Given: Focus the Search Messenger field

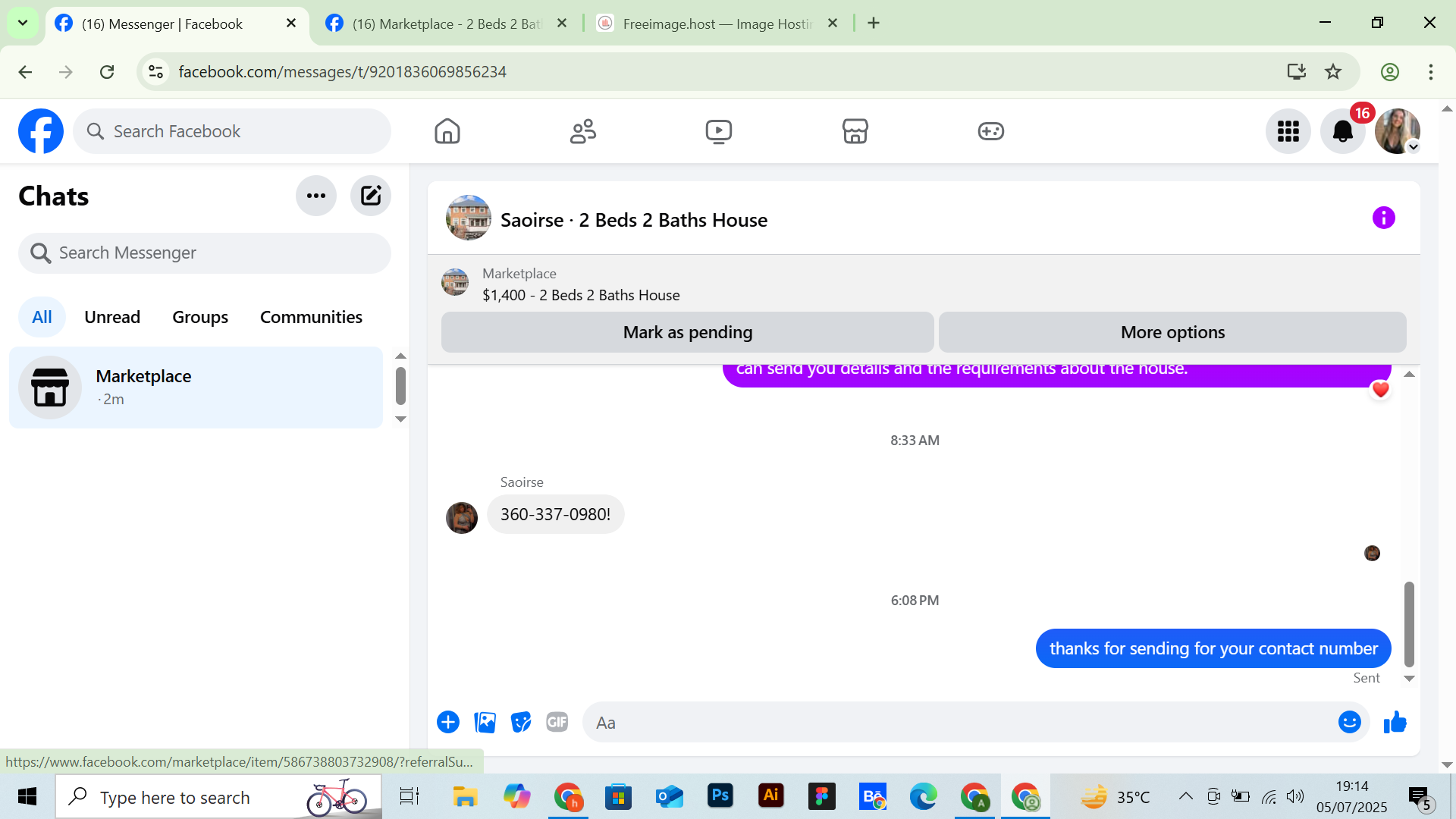Looking at the screenshot, I should pos(205,253).
